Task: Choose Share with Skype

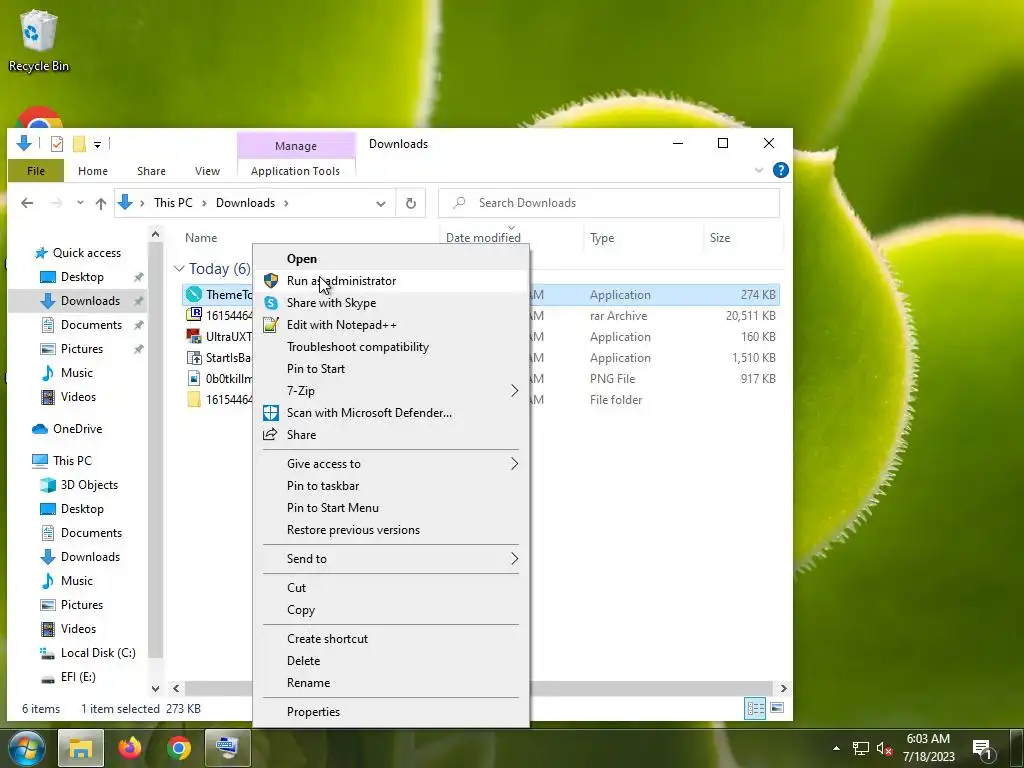Action: [x=331, y=303]
